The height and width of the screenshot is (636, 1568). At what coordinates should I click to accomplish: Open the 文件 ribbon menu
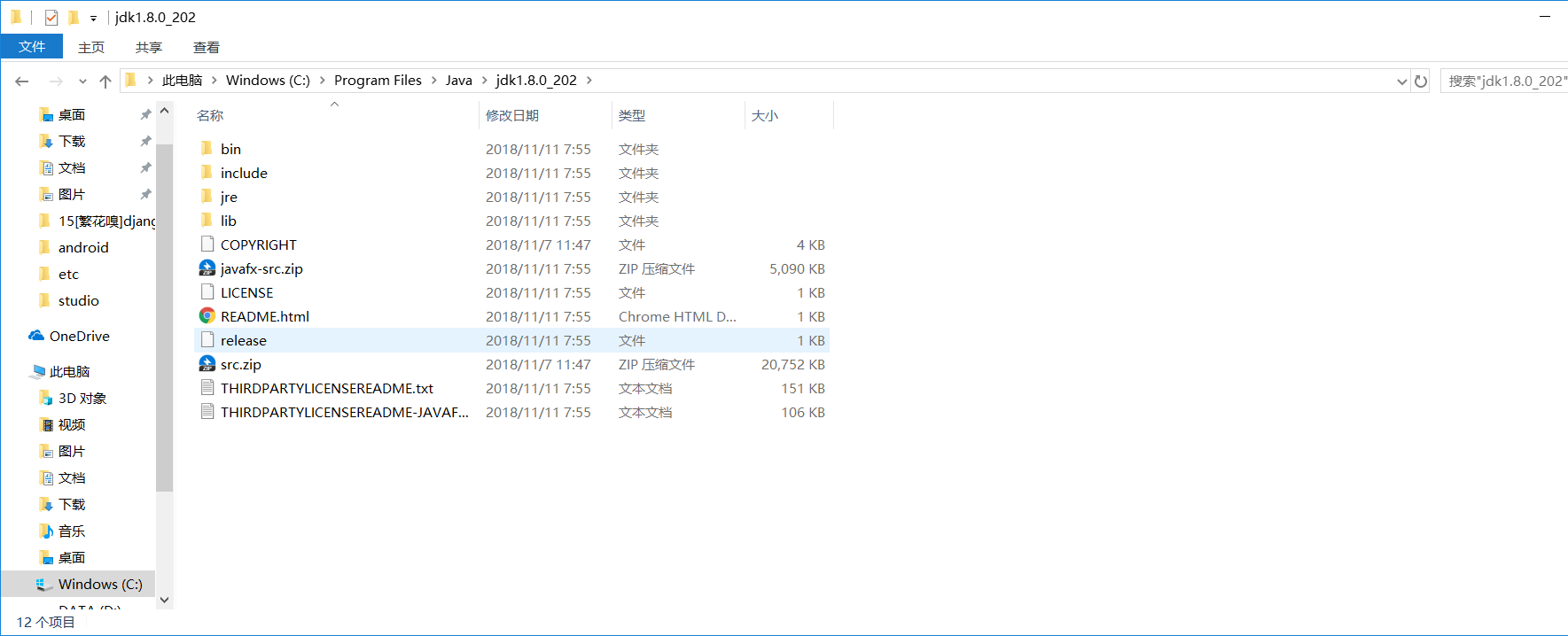tap(32, 47)
